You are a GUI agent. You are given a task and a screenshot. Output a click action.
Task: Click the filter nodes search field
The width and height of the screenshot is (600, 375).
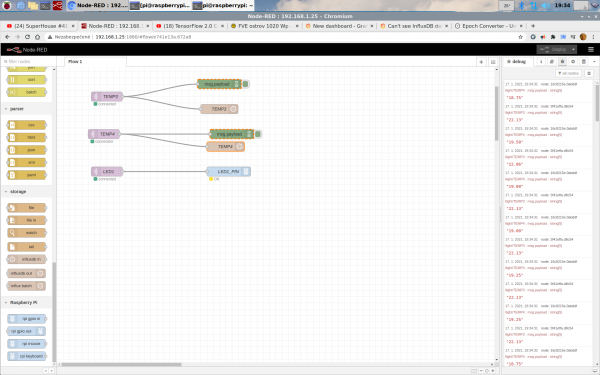[x=28, y=62]
